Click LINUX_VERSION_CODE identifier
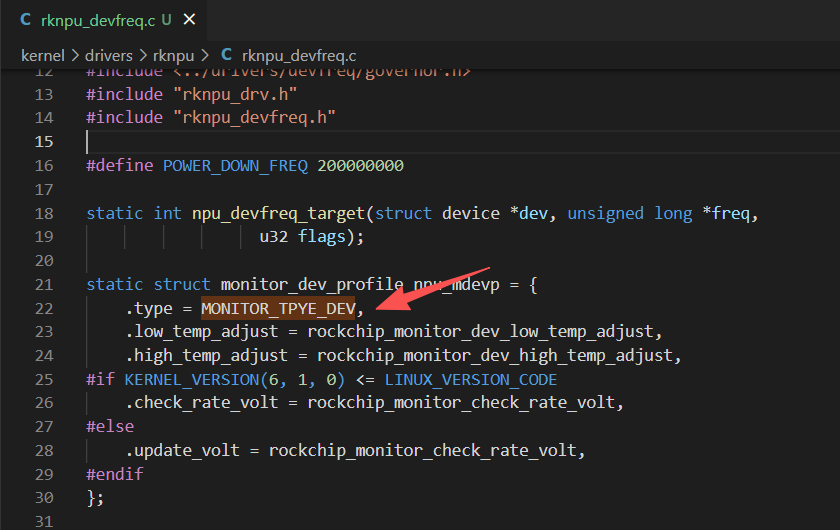840x530 pixels. pos(471,379)
